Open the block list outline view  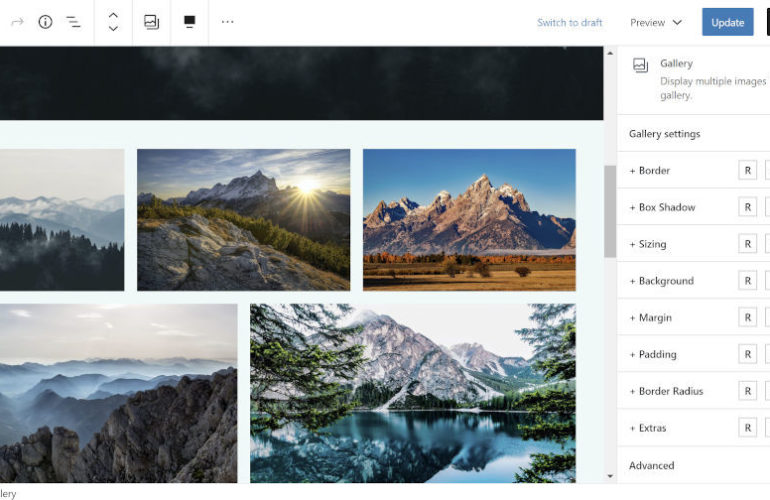point(74,22)
